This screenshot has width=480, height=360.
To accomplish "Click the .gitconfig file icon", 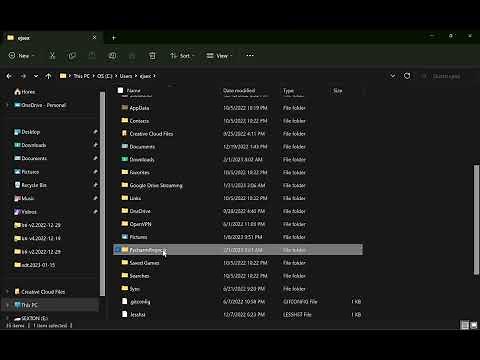I will tap(125, 301).
